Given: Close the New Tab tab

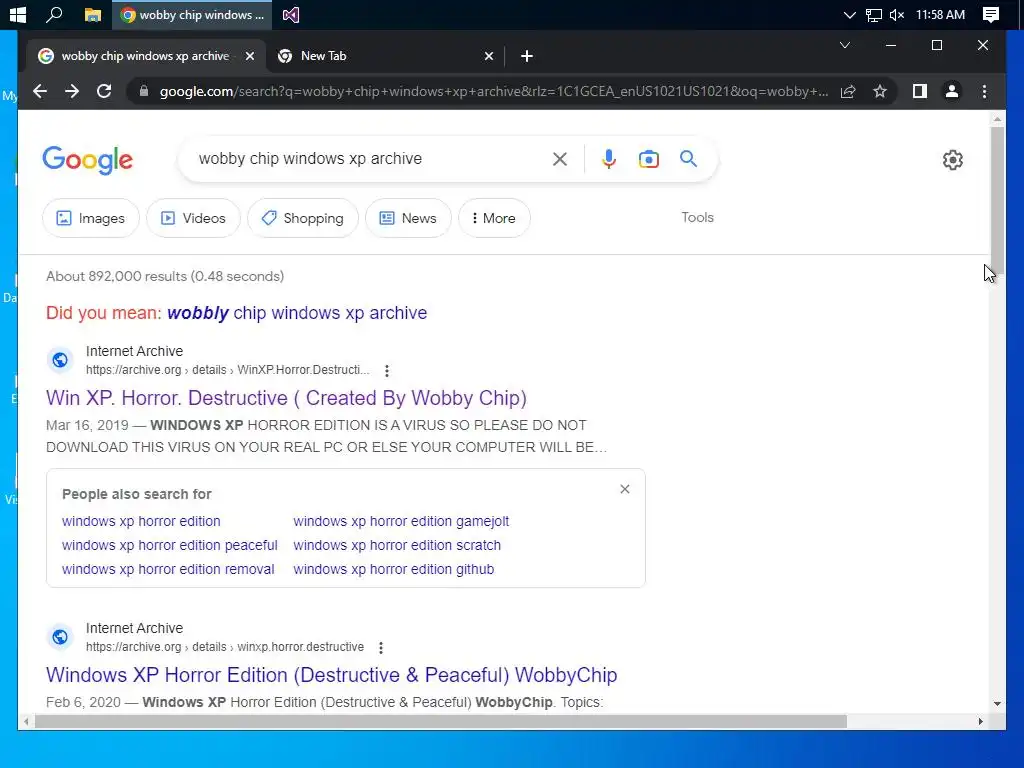Looking at the screenshot, I should [488, 56].
